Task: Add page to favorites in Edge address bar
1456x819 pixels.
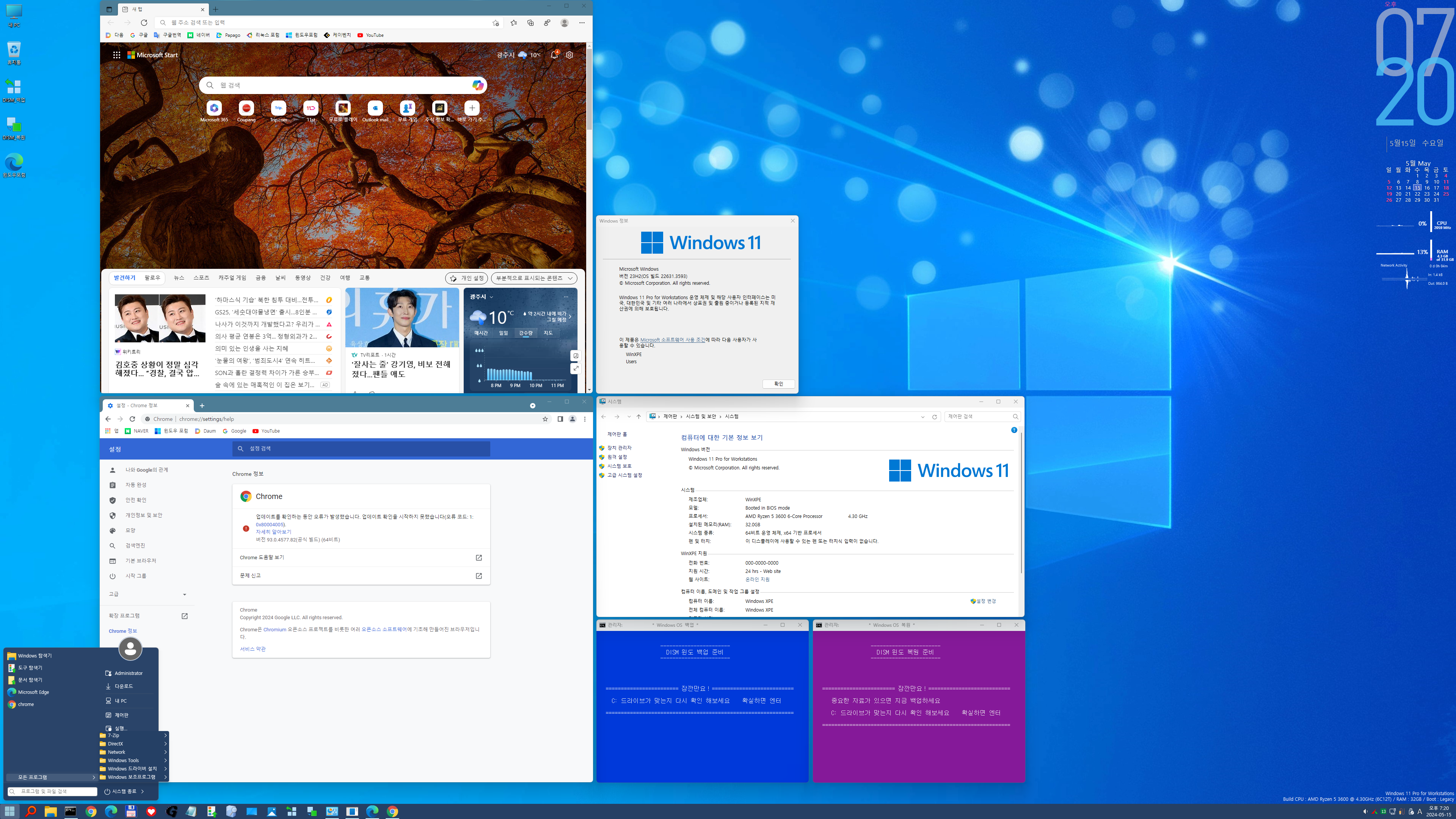Action: (x=496, y=23)
